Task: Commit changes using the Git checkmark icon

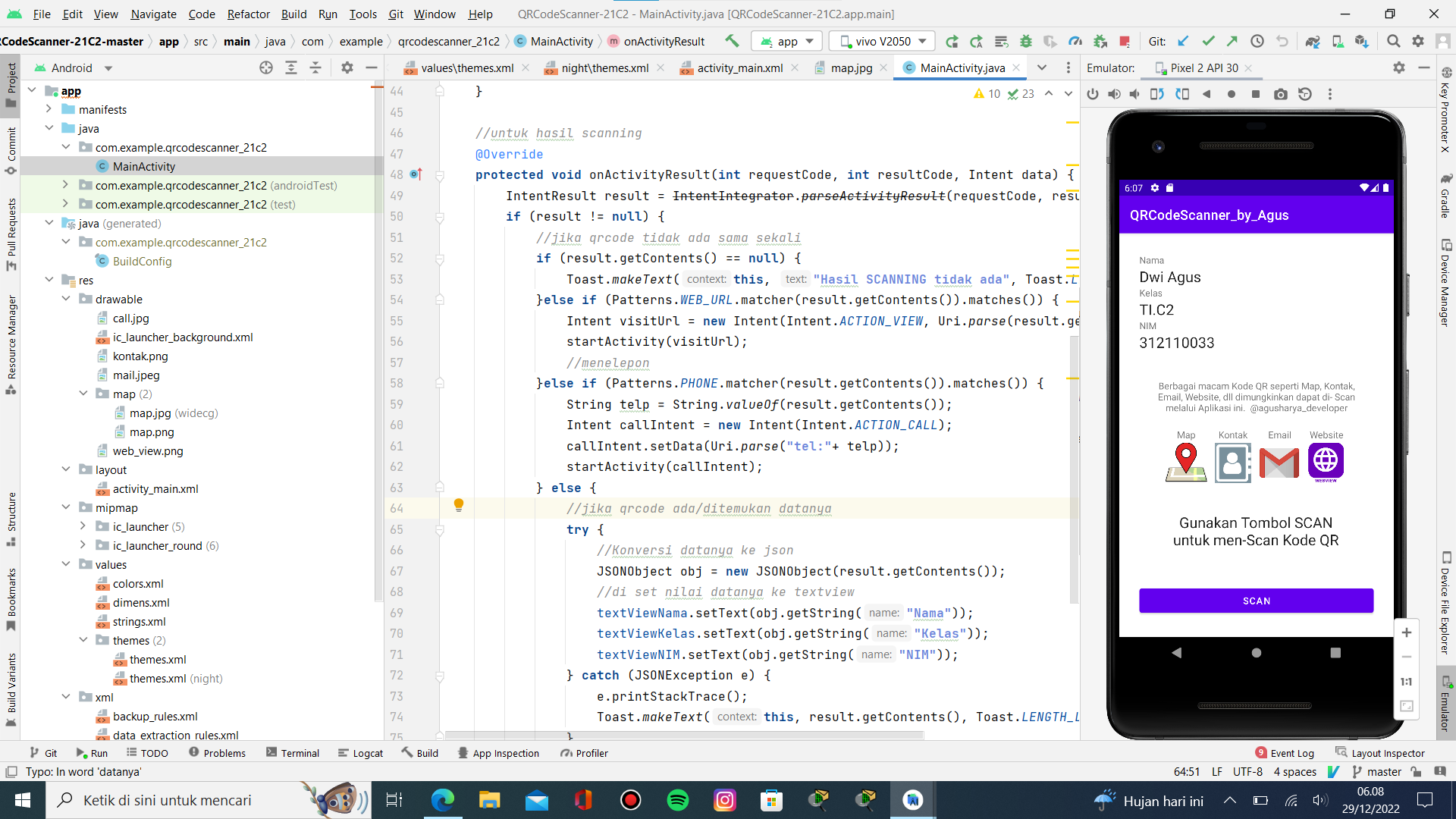Action: coord(1208,41)
